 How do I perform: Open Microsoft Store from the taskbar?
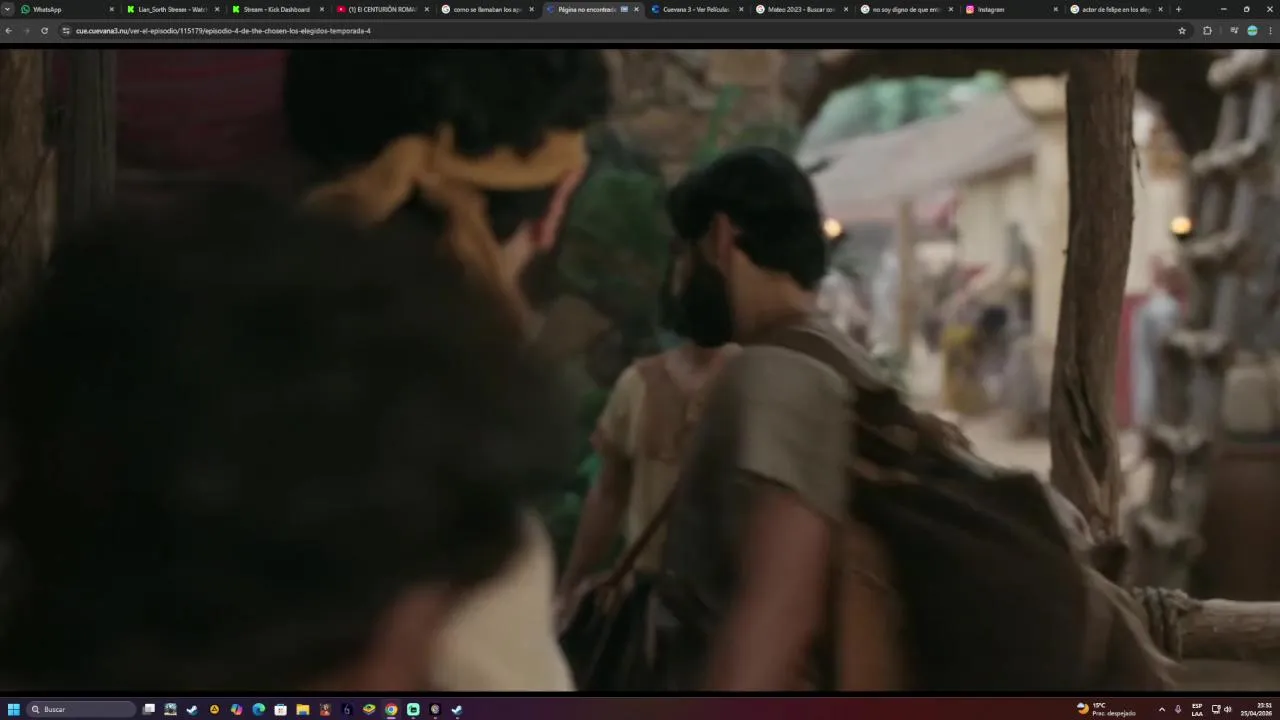(280, 709)
